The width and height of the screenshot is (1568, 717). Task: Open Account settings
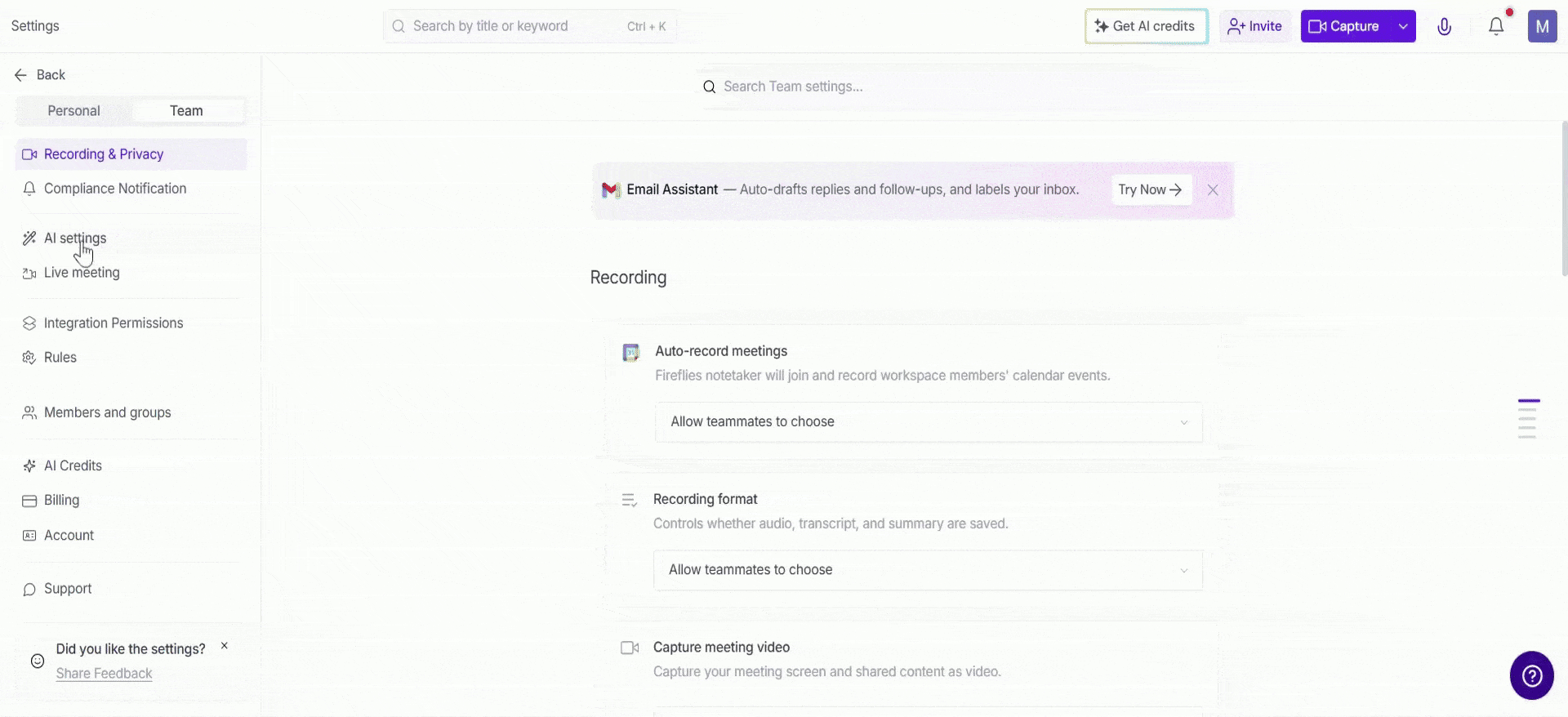[x=131, y=536]
